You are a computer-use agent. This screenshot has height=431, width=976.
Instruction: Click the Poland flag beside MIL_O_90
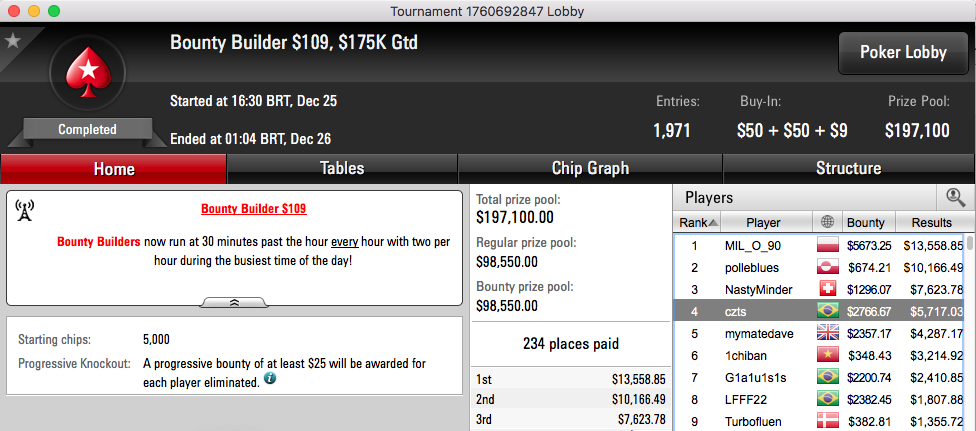coord(828,245)
